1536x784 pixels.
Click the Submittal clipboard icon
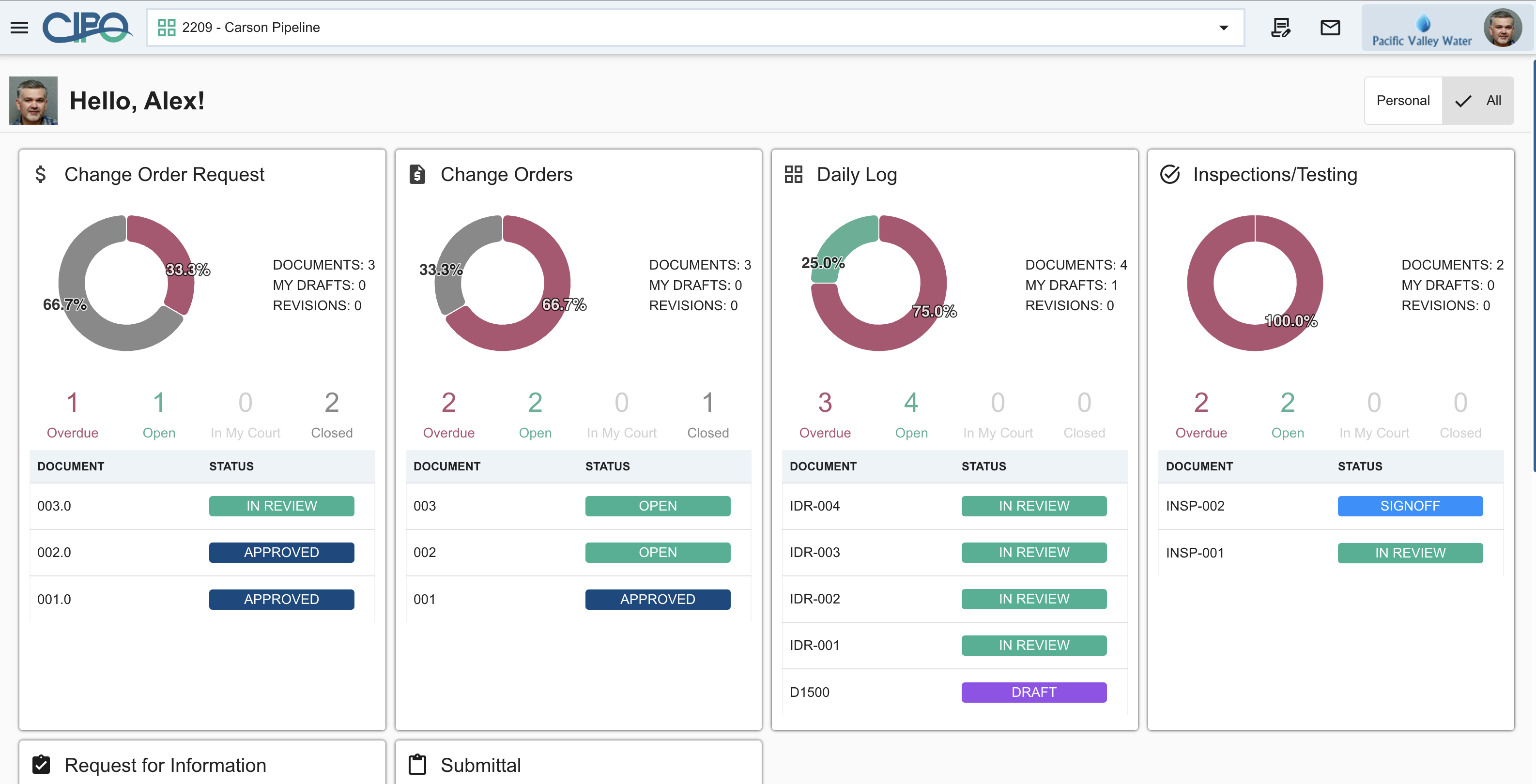tap(417, 764)
